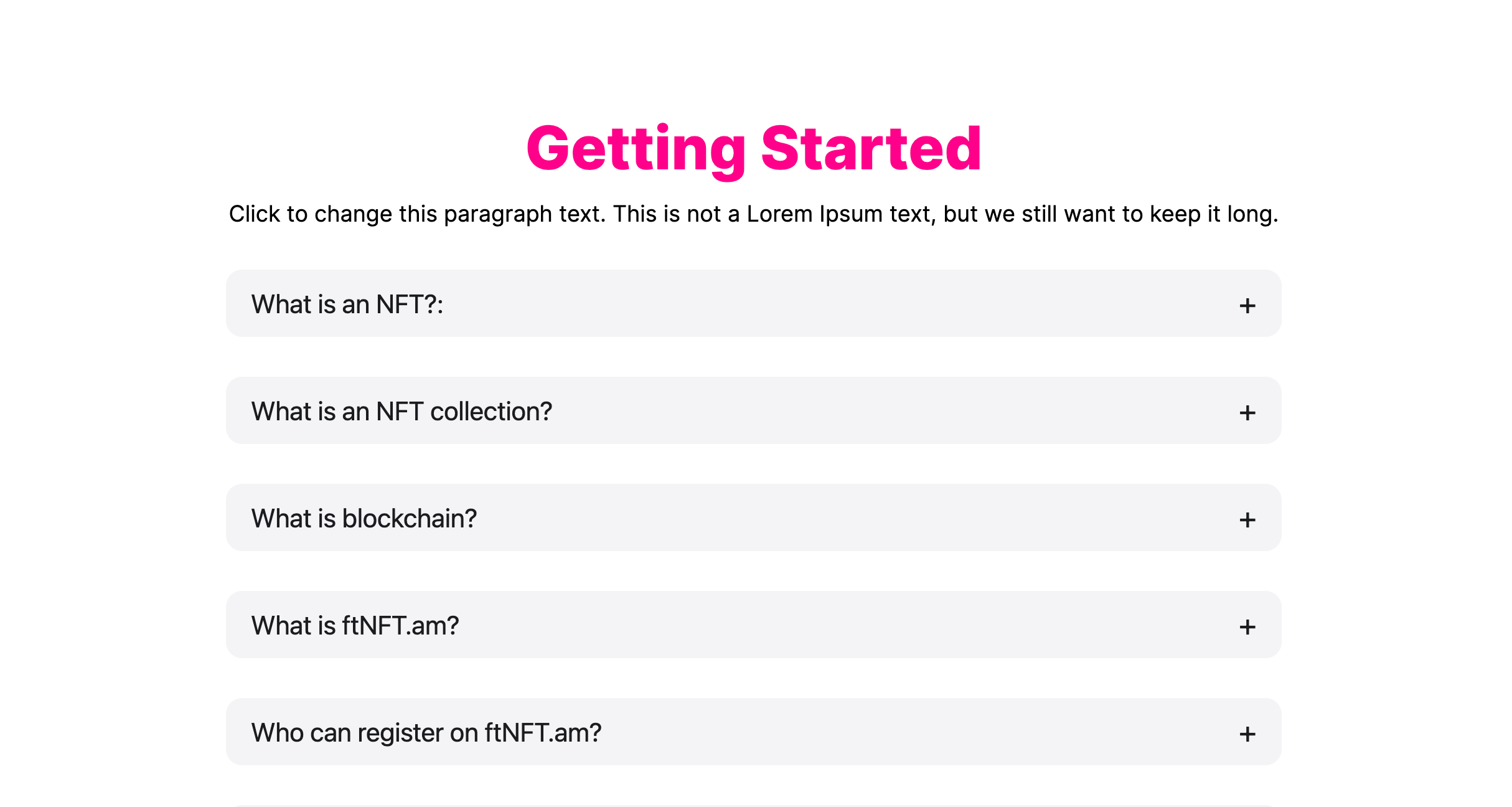Click the 'What is an NFT?:' question text

347,304
